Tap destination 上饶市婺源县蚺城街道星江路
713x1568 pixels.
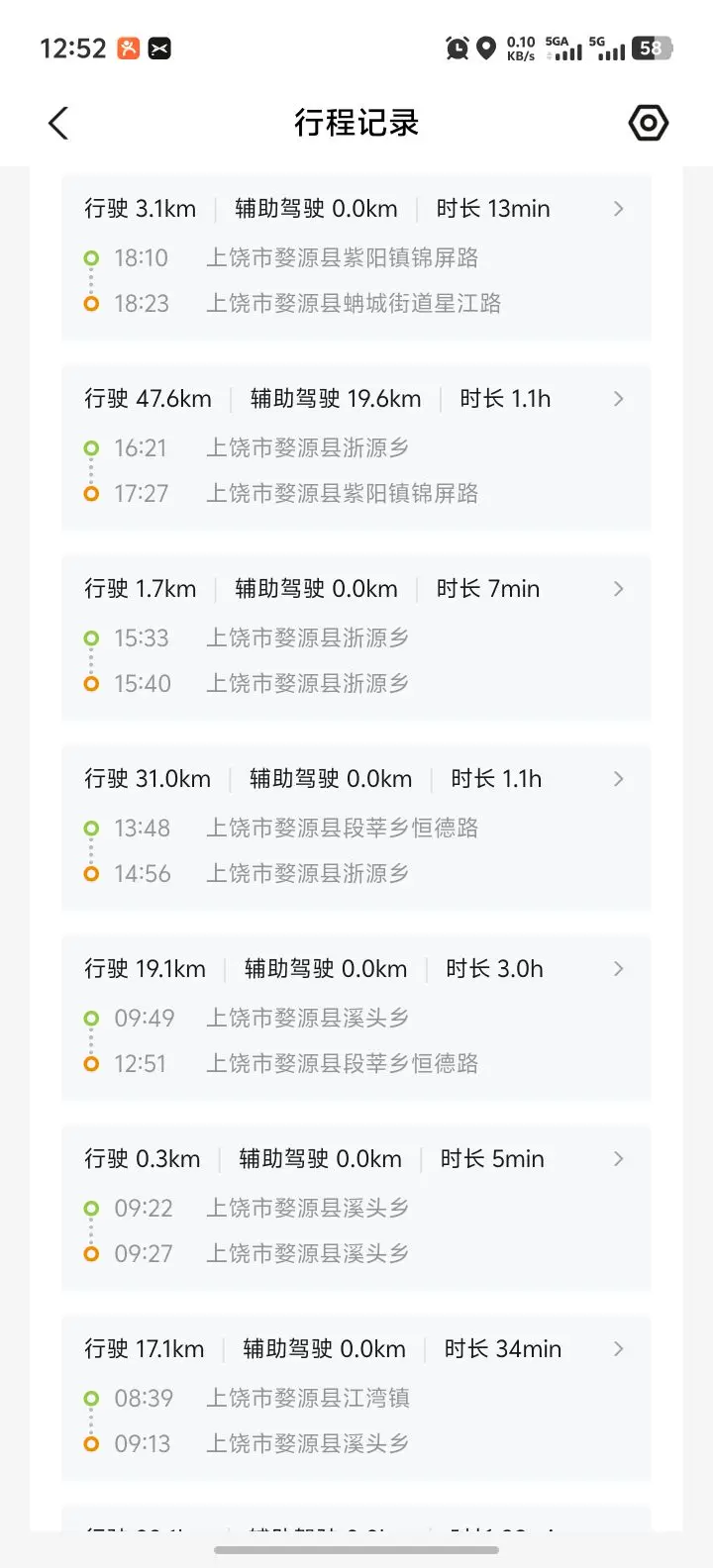[x=354, y=304]
